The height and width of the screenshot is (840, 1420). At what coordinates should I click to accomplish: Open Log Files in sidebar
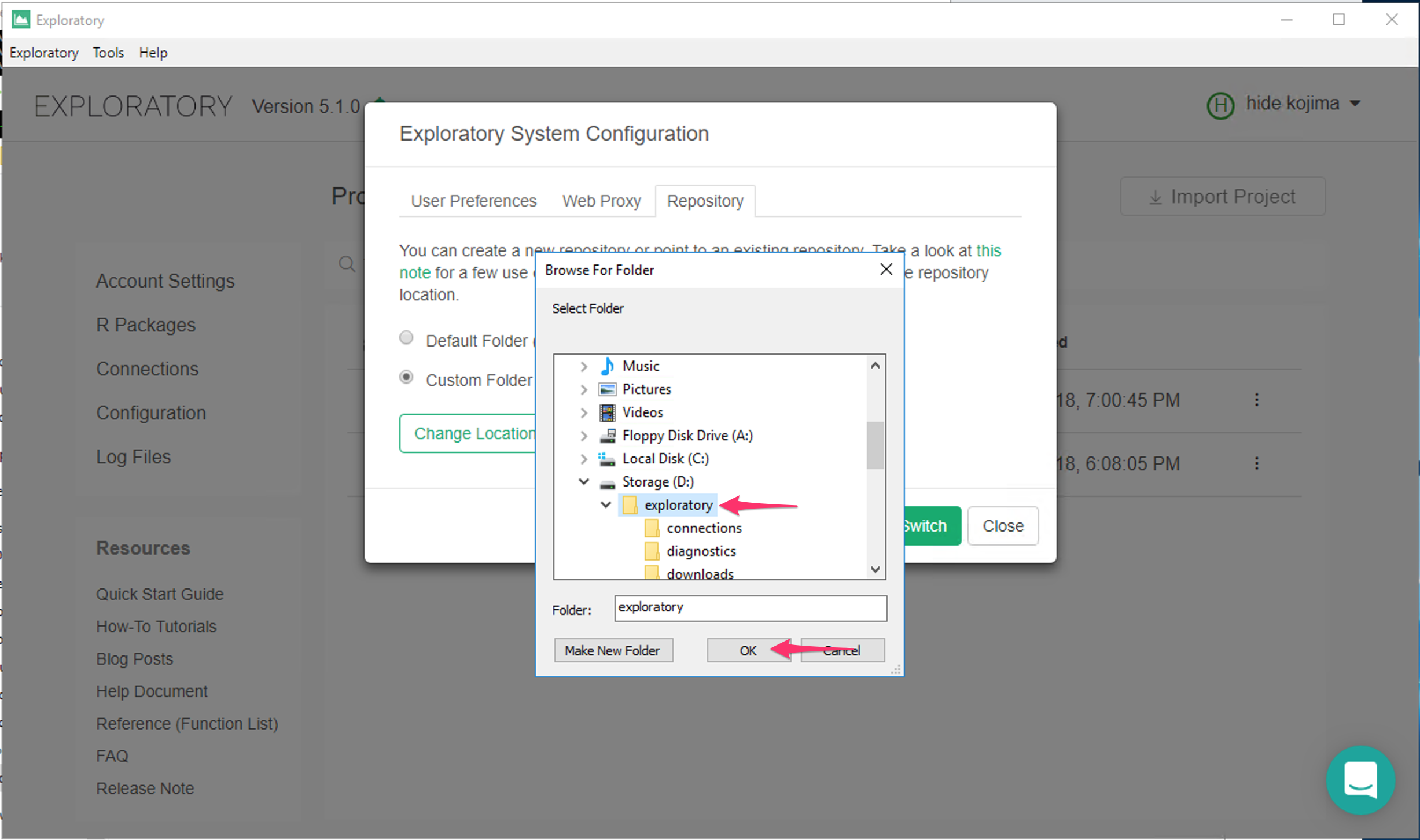coord(133,457)
